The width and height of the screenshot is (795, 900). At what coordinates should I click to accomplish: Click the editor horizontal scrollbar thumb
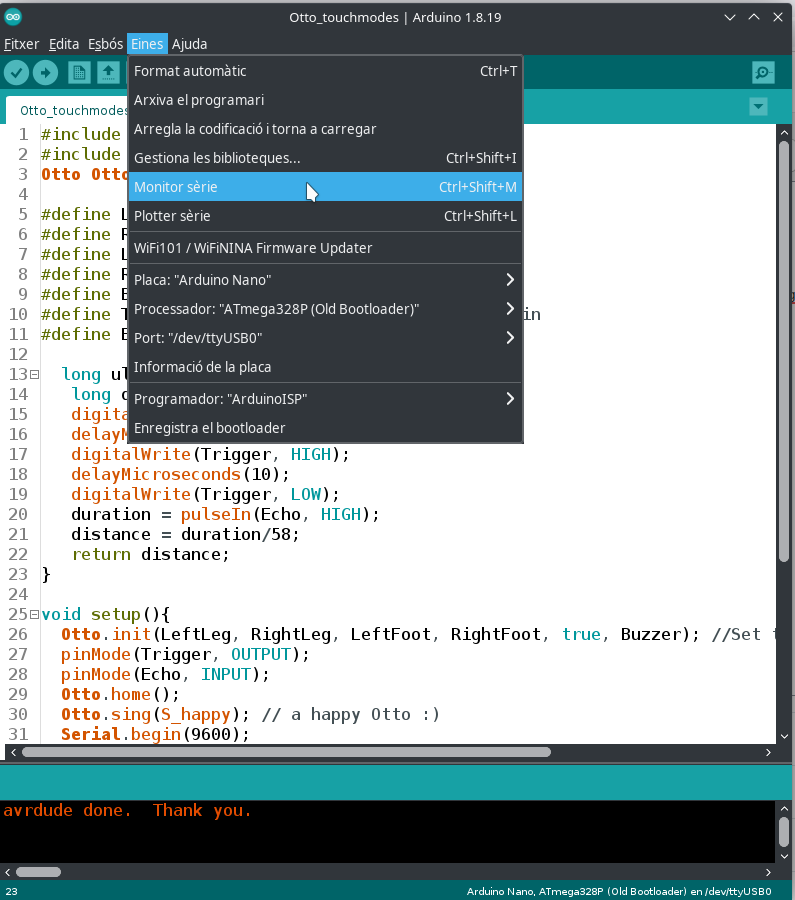285,752
